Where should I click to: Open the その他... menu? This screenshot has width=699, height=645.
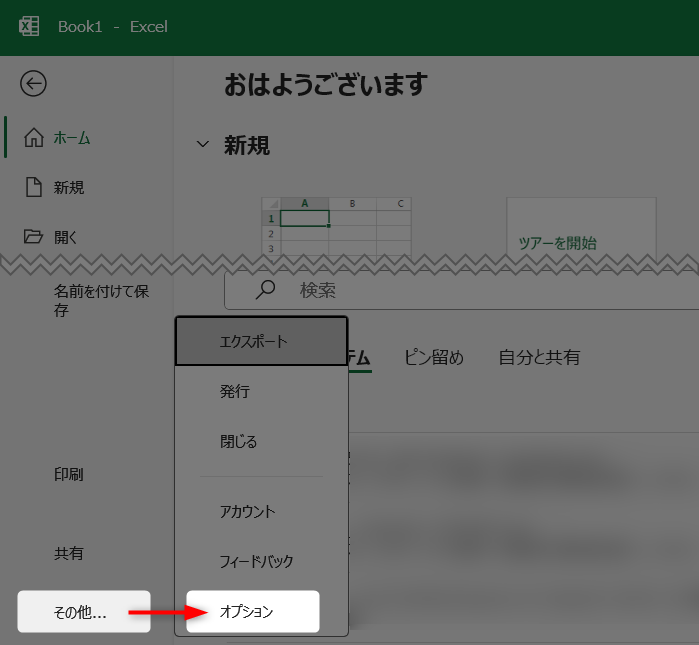pyautogui.click(x=84, y=612)
